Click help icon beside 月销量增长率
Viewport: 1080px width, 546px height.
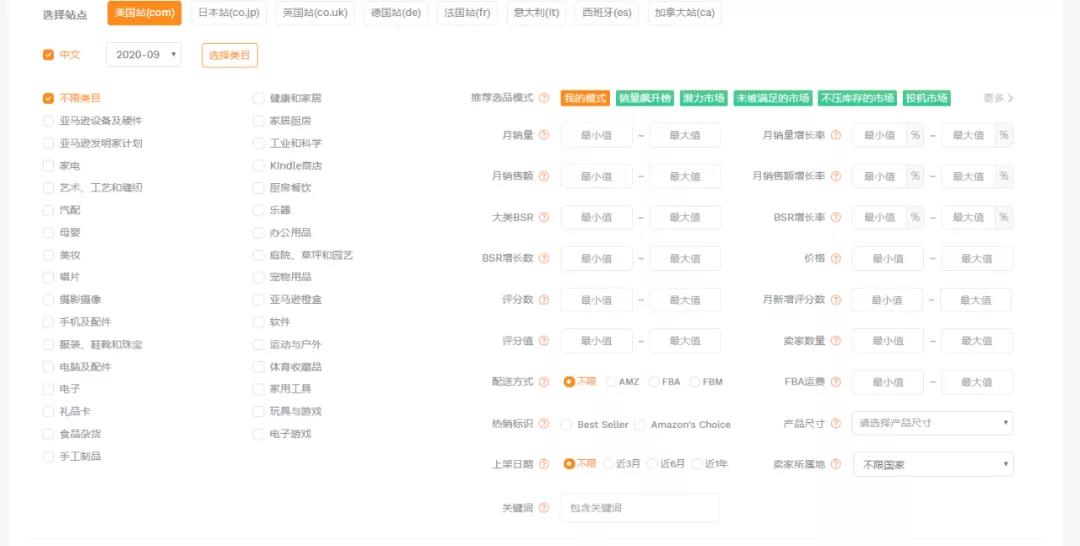[835, 136]
